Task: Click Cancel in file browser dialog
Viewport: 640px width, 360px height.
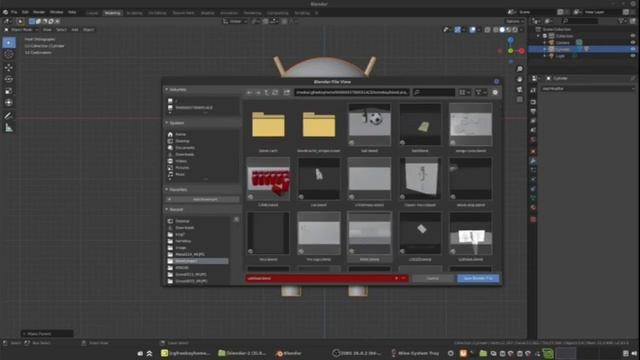Action: [x=432, y=278]
